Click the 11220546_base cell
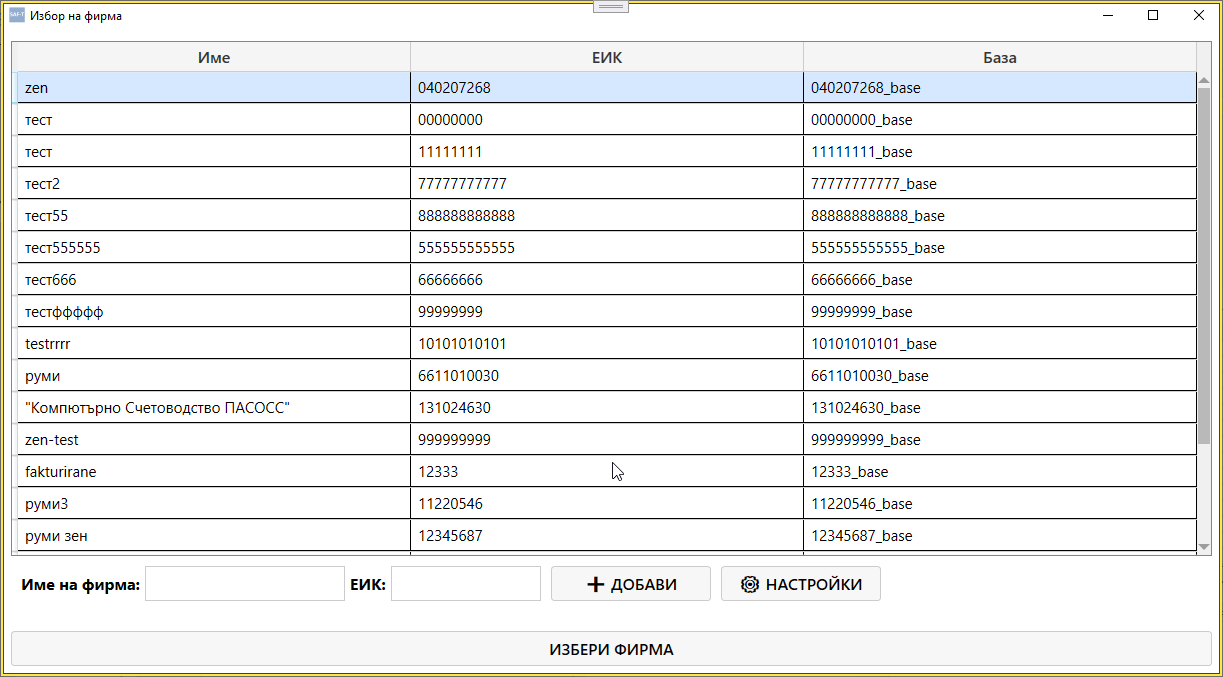 click(x=1000, y=504)
